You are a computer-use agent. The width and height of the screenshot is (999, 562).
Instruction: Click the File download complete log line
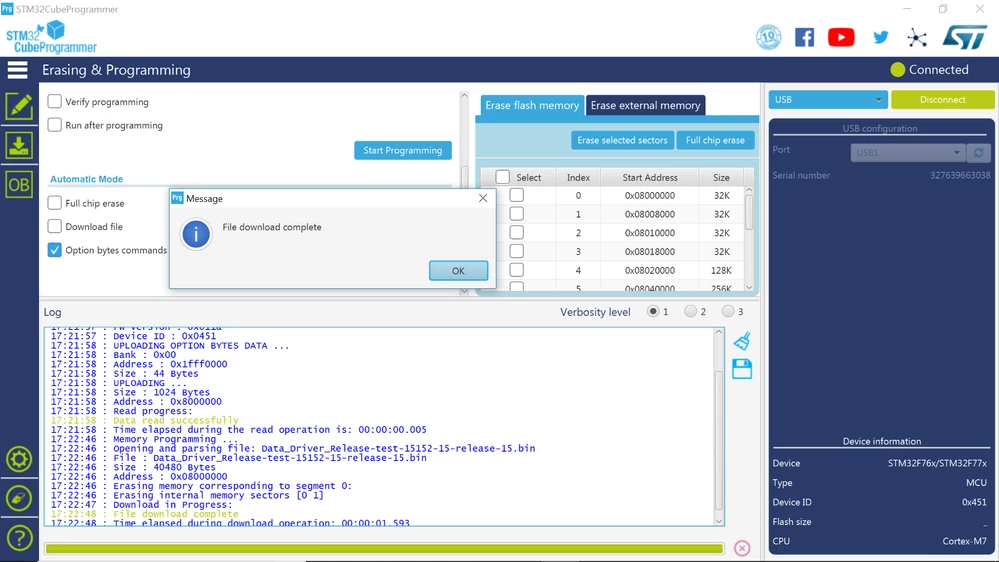pyautogui.click(x=144, y=514)
